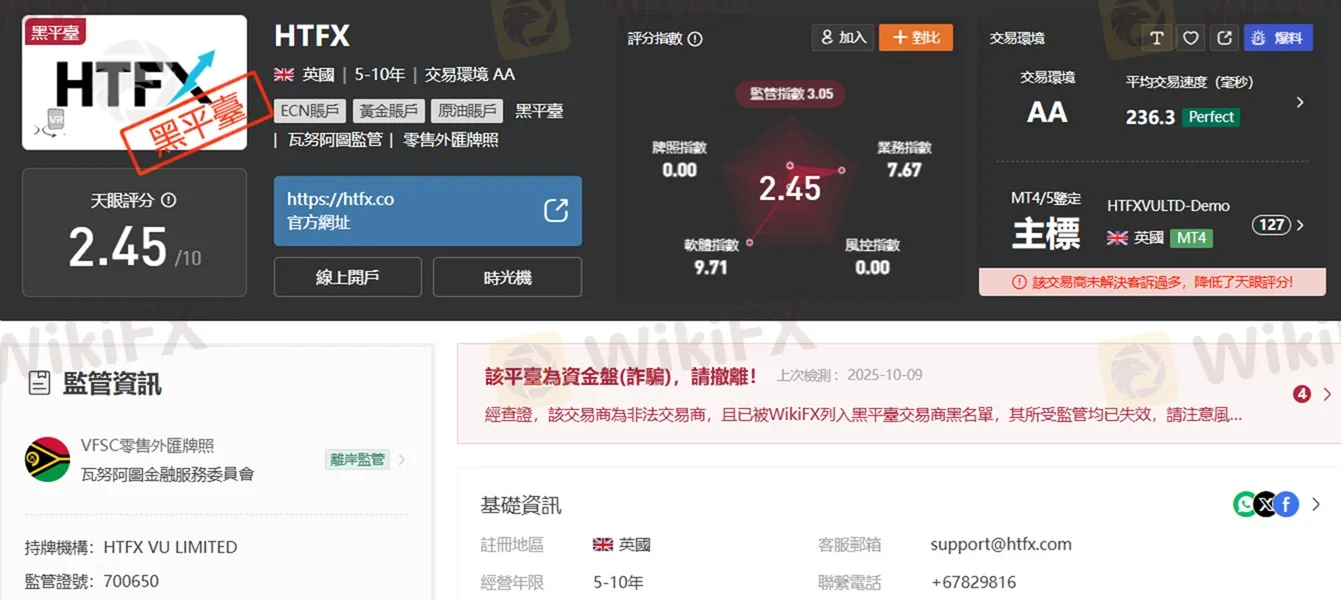The height and width of the screenshot is (600, 1341).
Task: Click the Perfect speed rating badge
Action: click(1211, 117)
